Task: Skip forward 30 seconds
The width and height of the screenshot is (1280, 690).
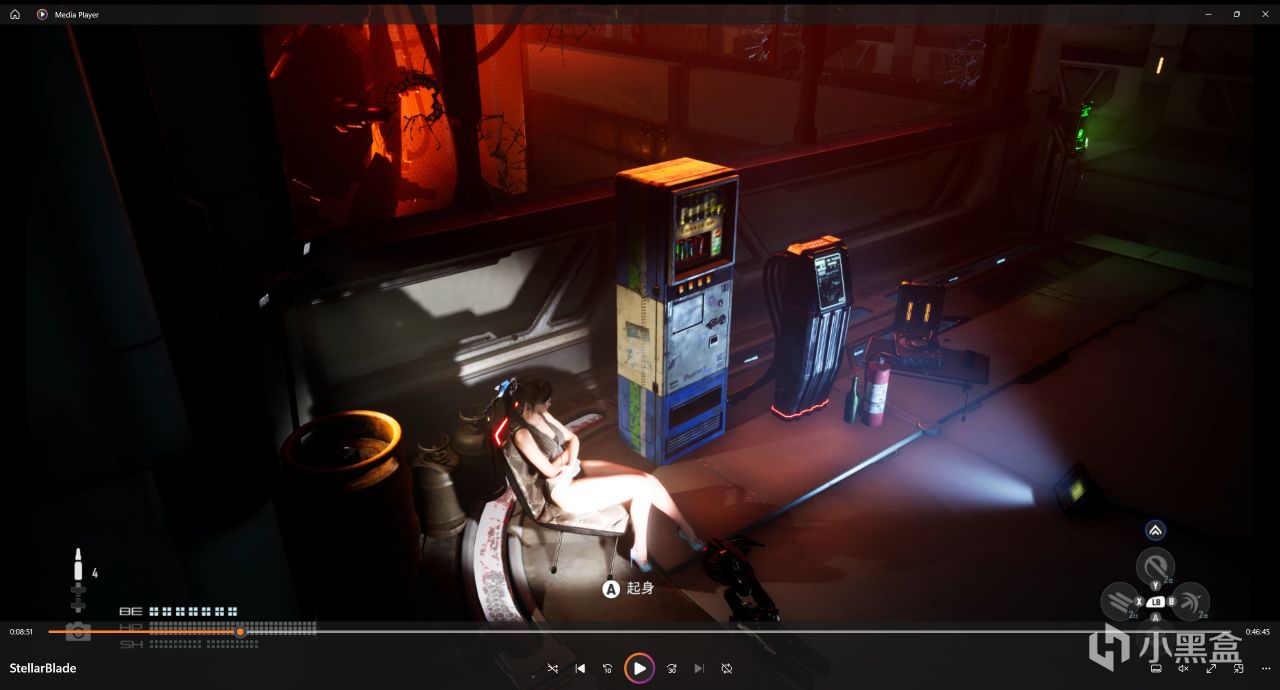Action: coord(672,668)
